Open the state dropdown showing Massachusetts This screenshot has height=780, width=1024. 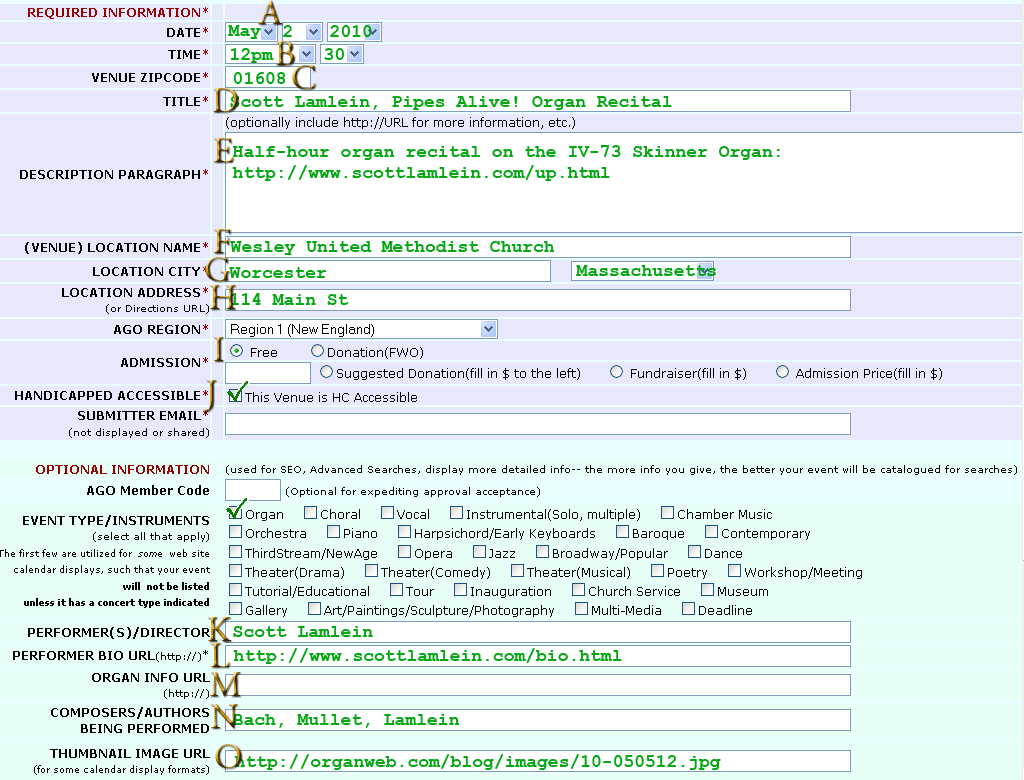tap(643, 270)
